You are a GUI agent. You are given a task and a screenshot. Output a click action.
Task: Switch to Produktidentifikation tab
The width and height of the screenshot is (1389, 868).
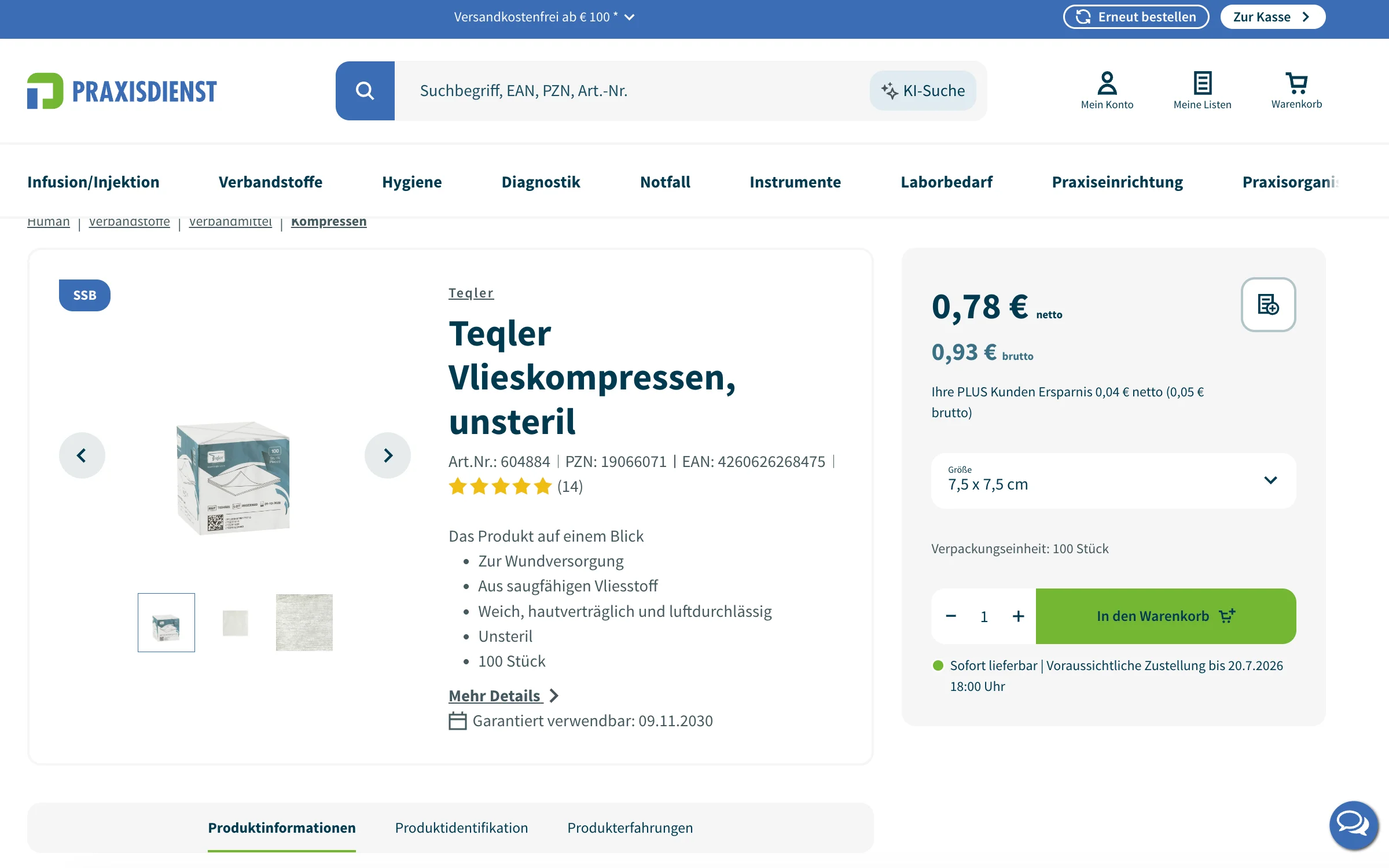pyautogui.click(x=461, y=828)
